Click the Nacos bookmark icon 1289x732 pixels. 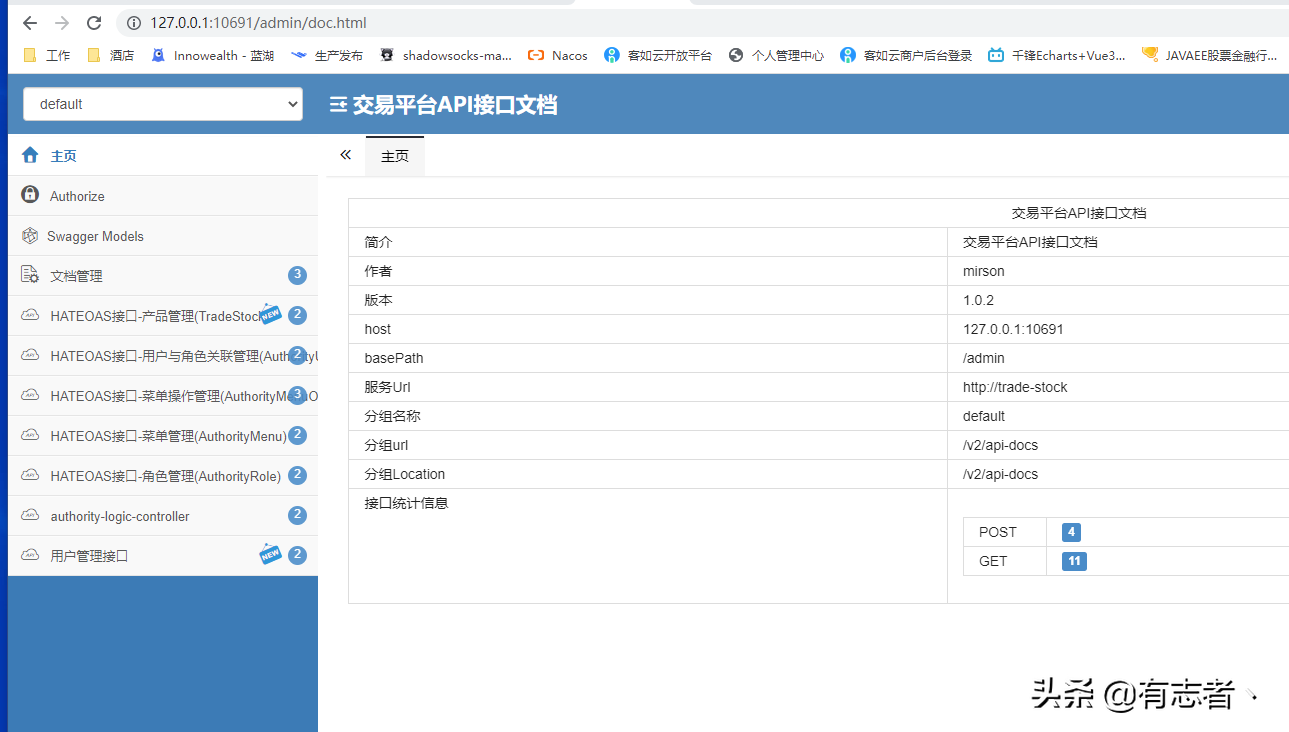tap(535, 55)
